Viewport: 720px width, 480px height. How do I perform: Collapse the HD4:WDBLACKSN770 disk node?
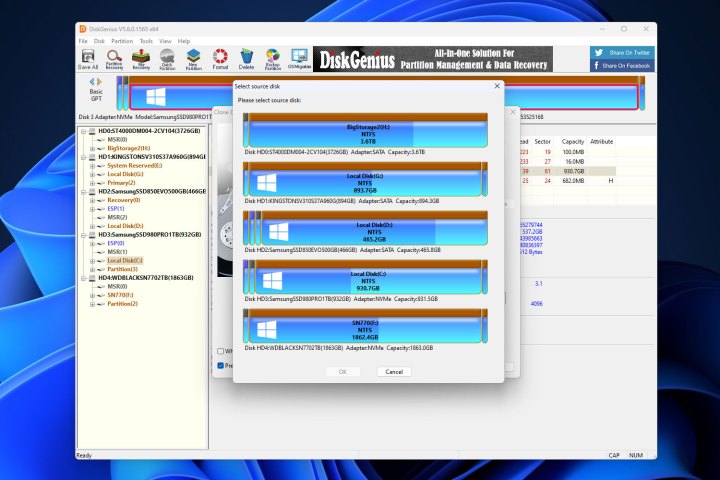pos(84,278)
